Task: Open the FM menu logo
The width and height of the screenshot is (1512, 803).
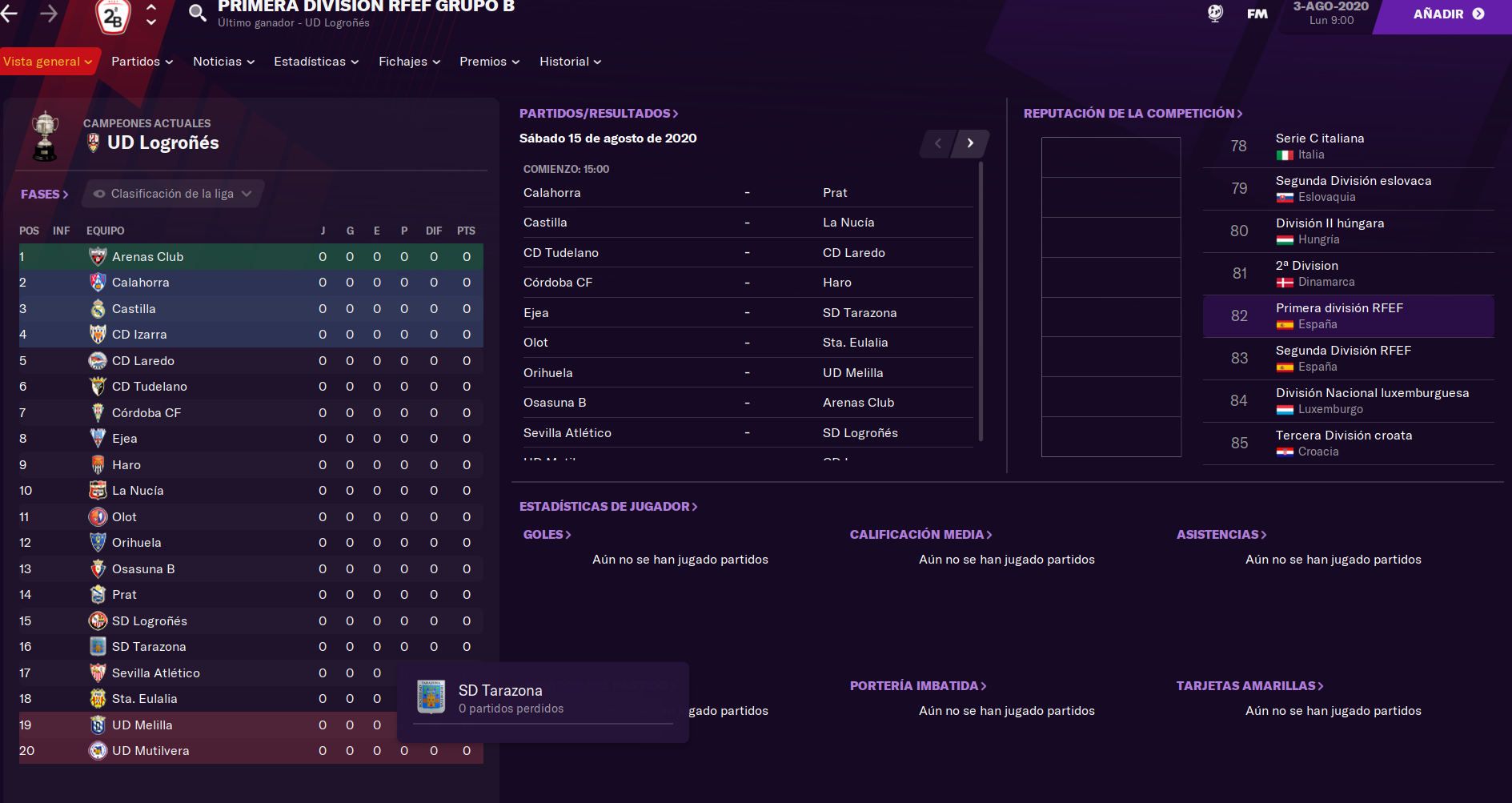Action: [x=1257, y=14]
